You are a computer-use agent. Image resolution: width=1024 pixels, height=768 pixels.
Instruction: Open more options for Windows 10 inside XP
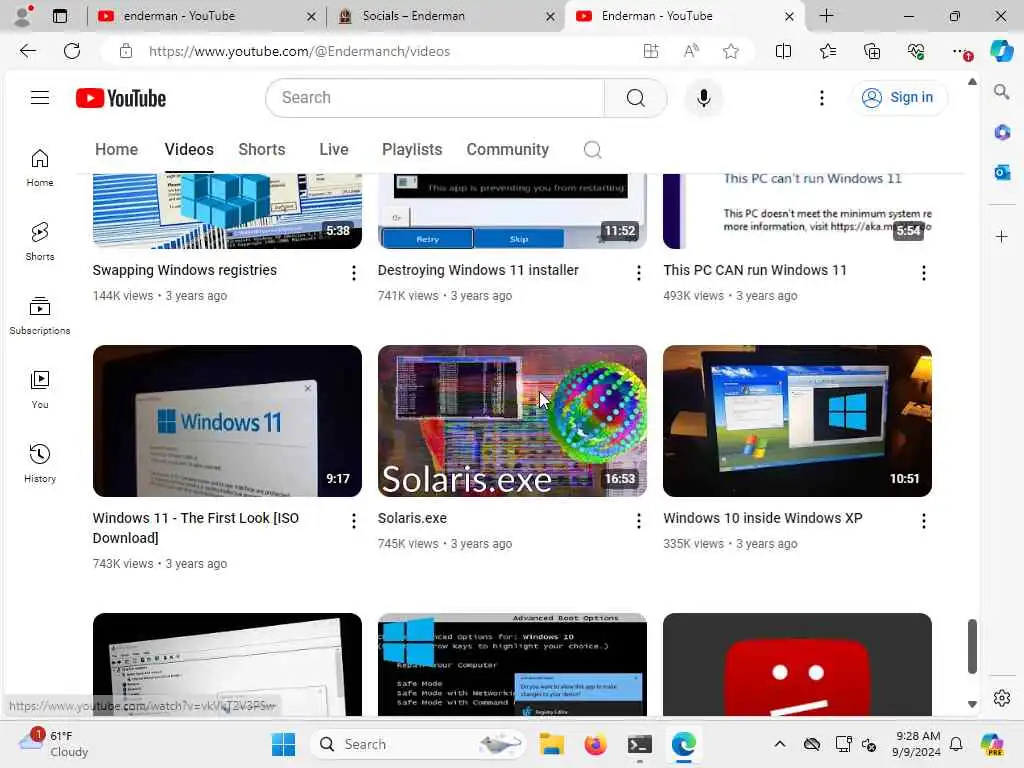[x=923, y=521]
